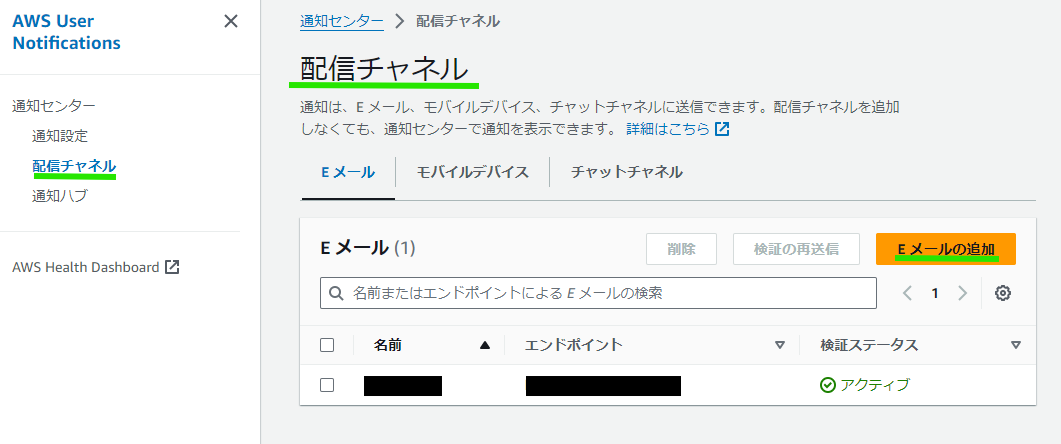This screenshot has width=1061, height=444.
Task: Click the green アクティブ status check icon
Action: point(828,385)
